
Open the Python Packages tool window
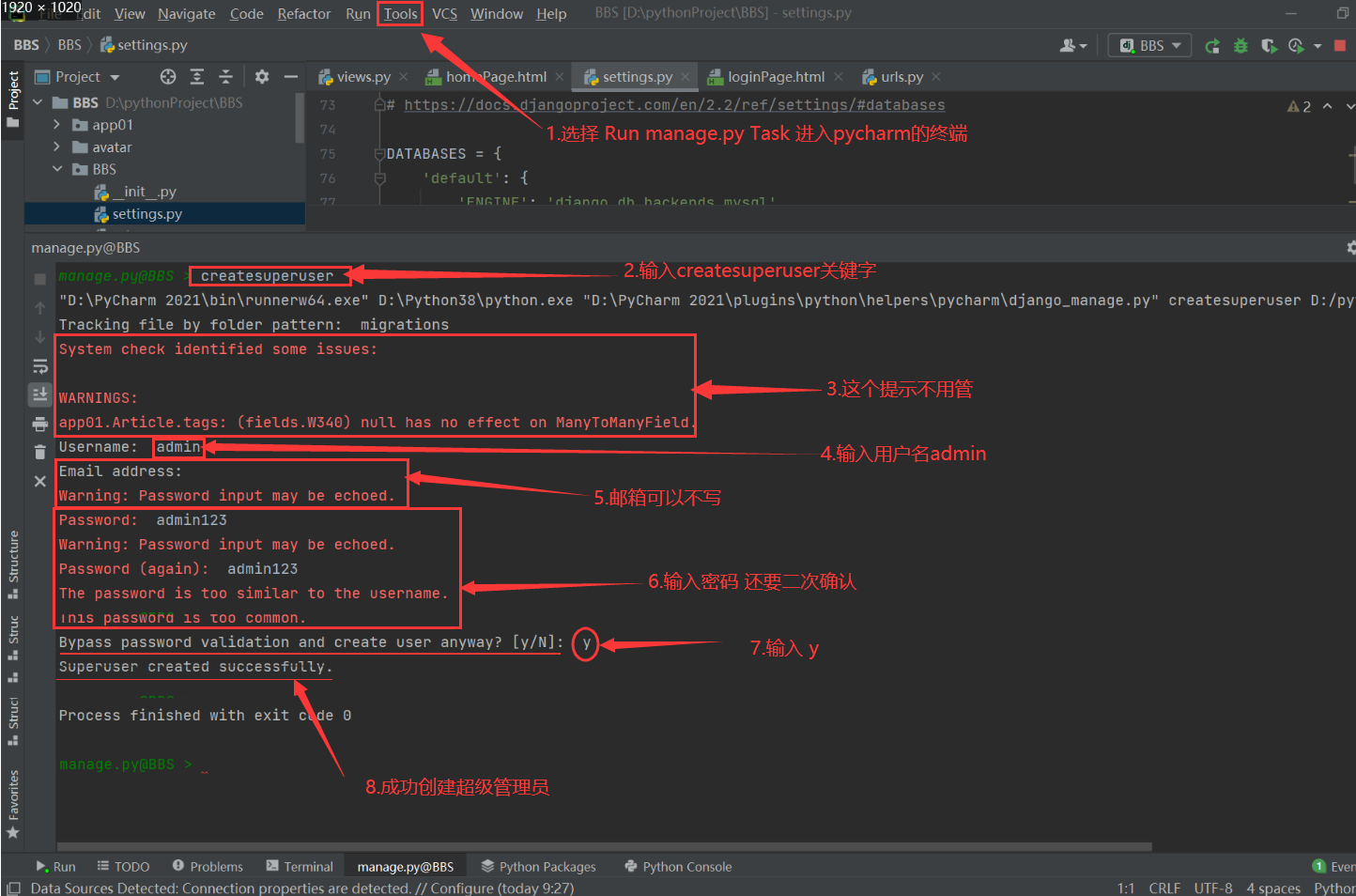pyautogui.click(x=539, y=867)
